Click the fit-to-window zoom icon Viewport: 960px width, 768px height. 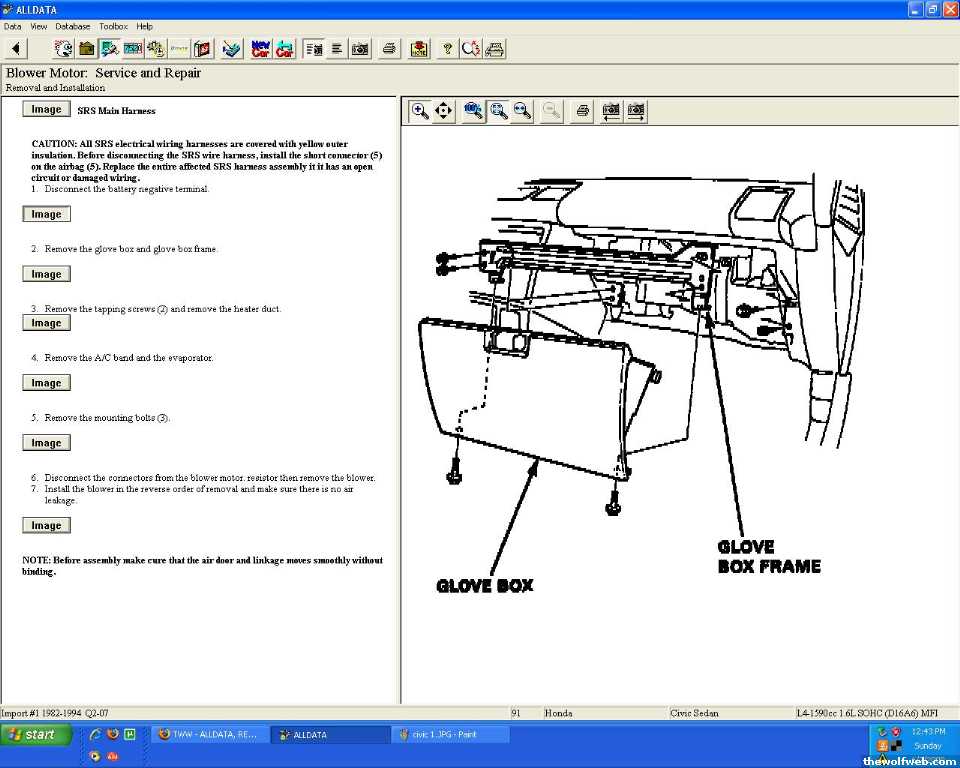pyautogui.click(x=498, y=111)
